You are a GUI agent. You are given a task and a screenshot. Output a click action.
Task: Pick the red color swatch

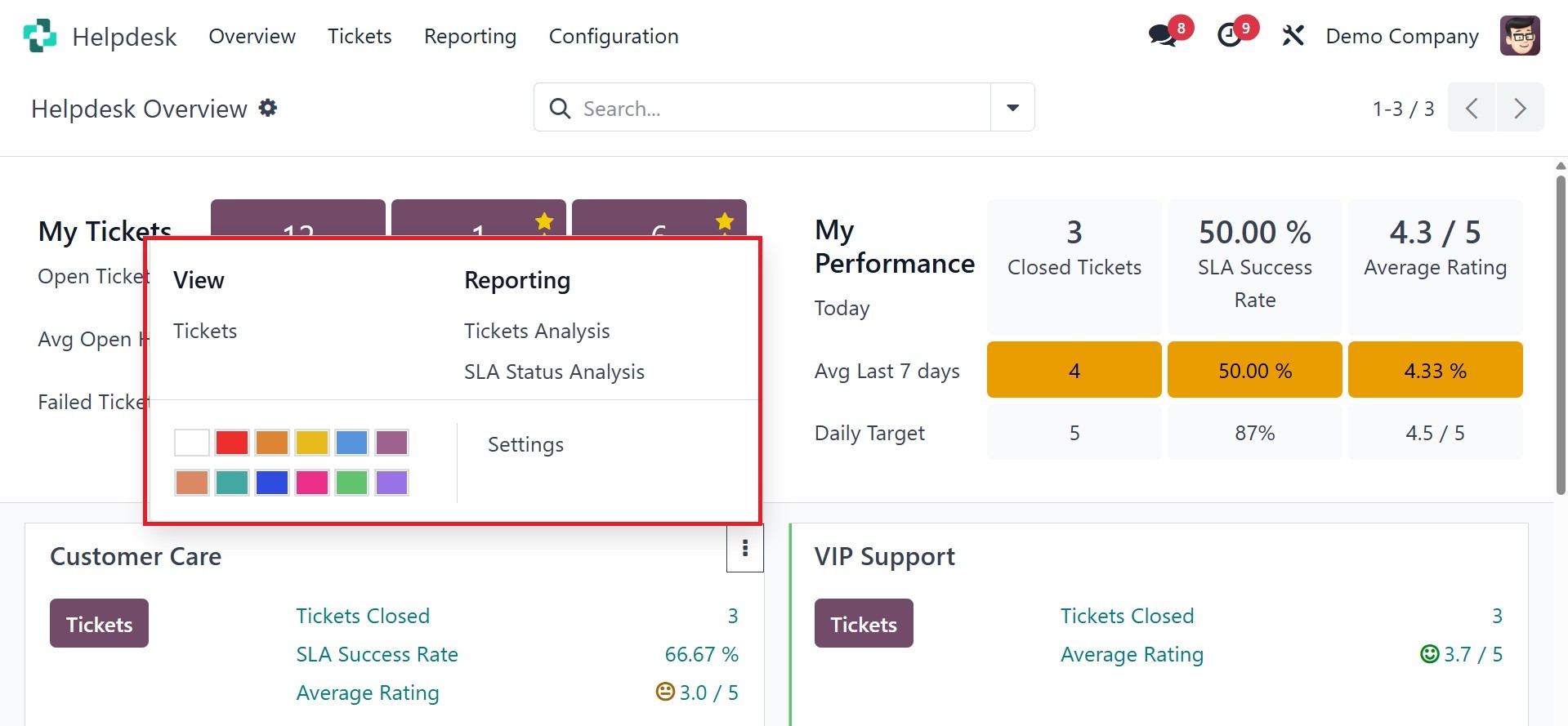click(x=232, y=443)
